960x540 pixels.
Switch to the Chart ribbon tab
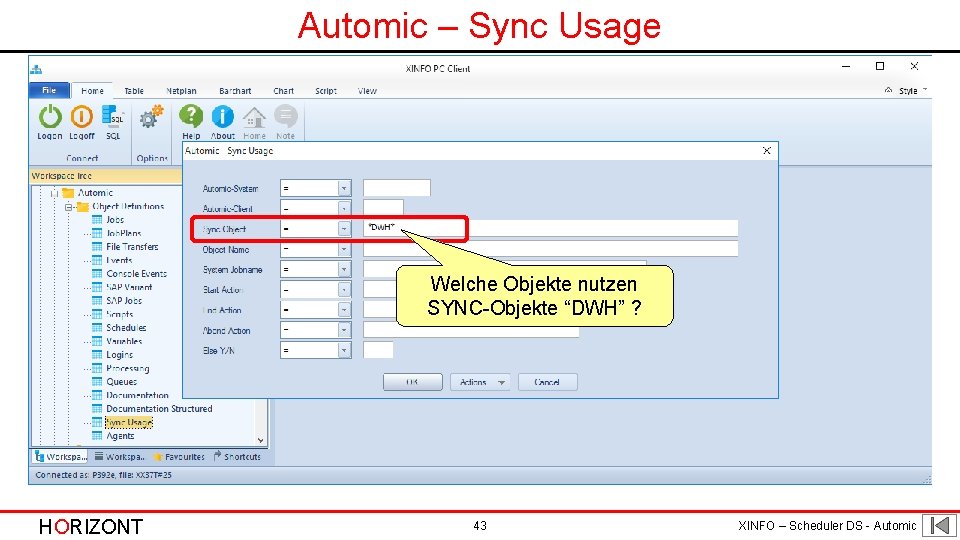(283, 91)
